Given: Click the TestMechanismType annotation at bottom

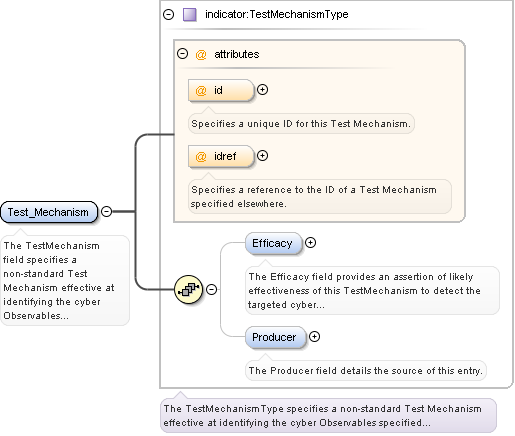Looking at the screenshot, I should pyautogui.click(x=329, y=416).
